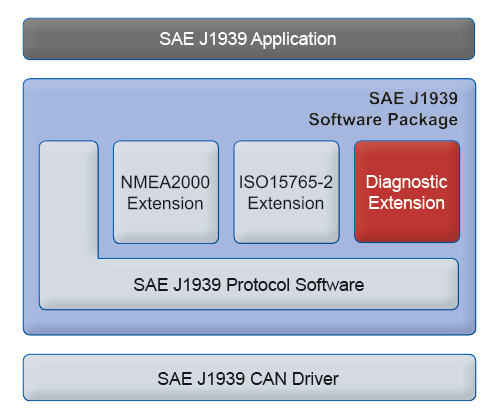Select the ISO15765-2 Extension box
500x420 pixels.
(287, 192)
